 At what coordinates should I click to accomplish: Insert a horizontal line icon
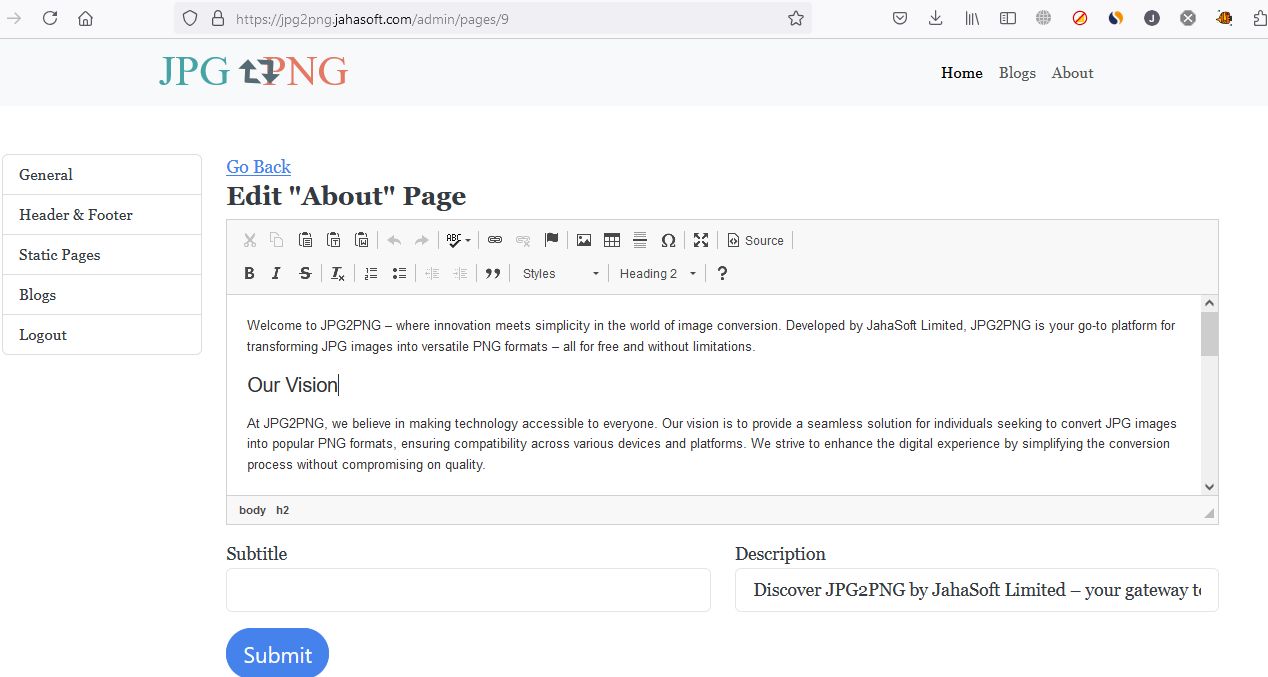tap(640, 240)
